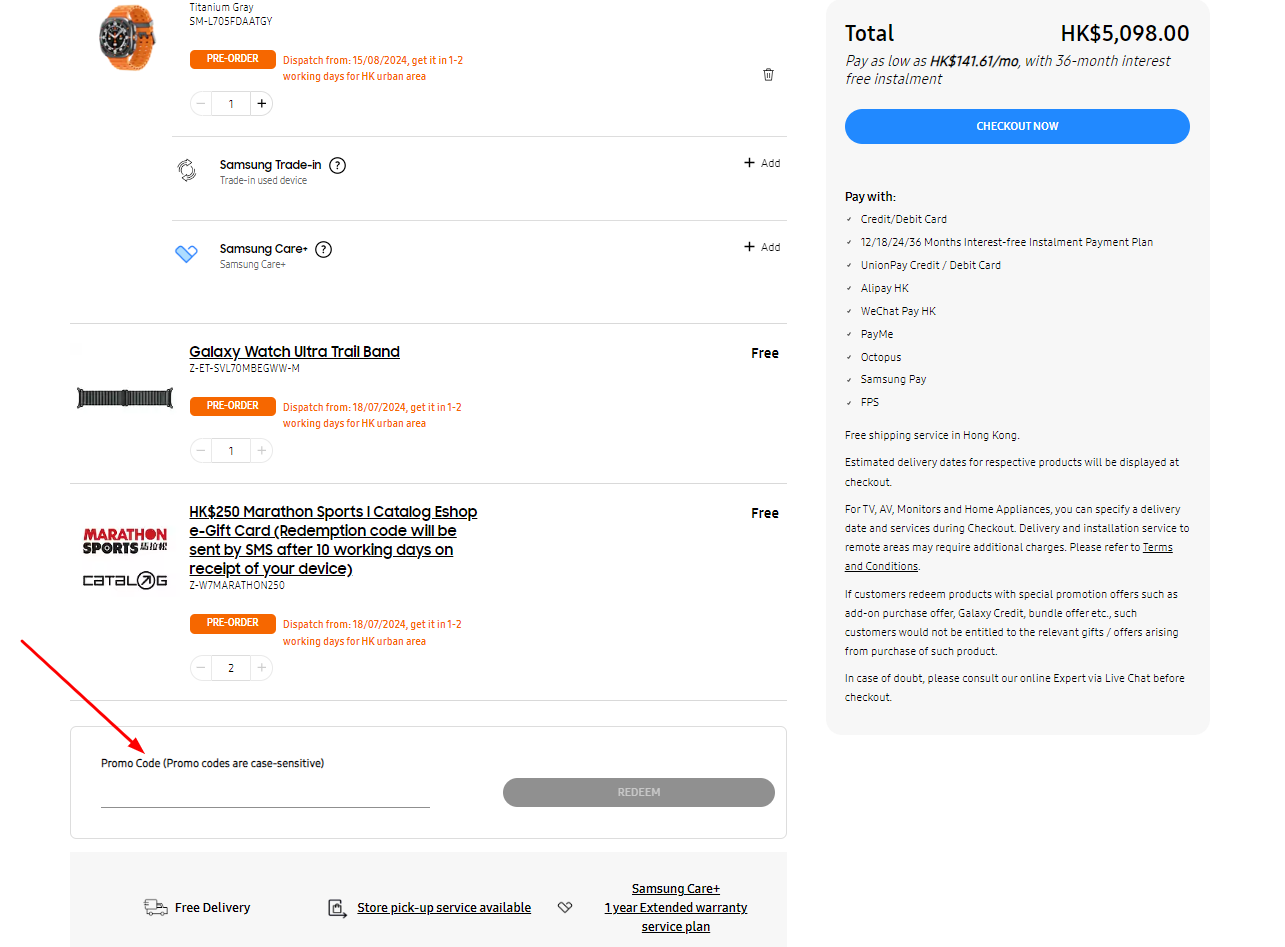Click 'Free Delivery' label
This screenshot has width=1285, height=947.
(x=212, y=908)
